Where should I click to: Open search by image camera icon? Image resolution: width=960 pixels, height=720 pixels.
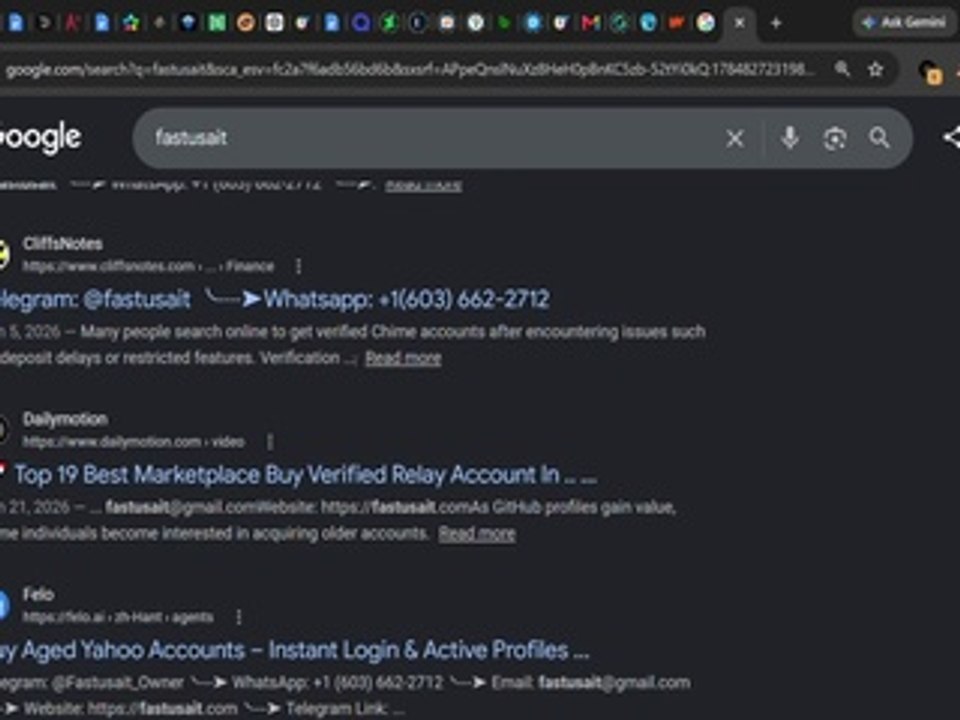coord(834,138)
